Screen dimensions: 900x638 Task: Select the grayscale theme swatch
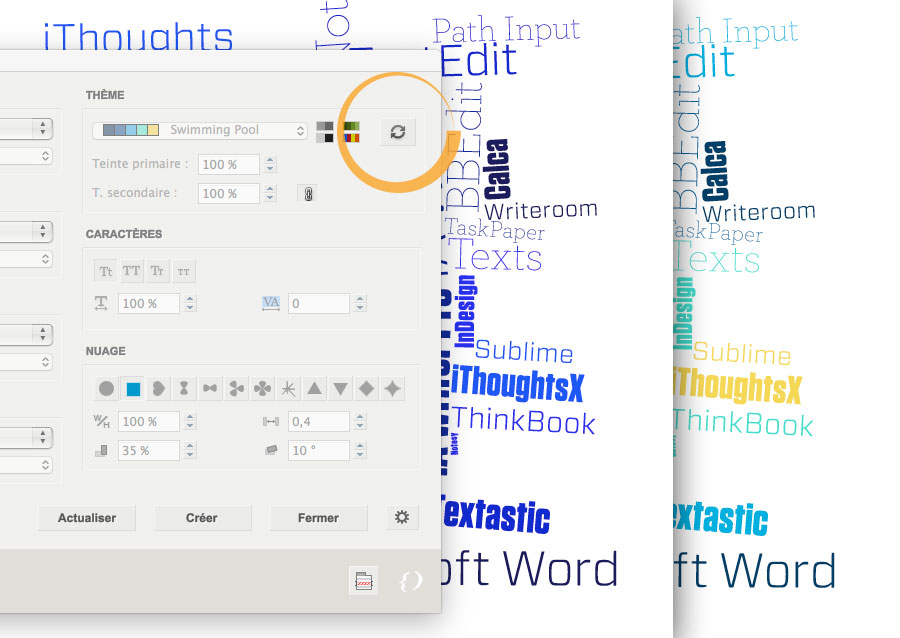tap(325, 131)
